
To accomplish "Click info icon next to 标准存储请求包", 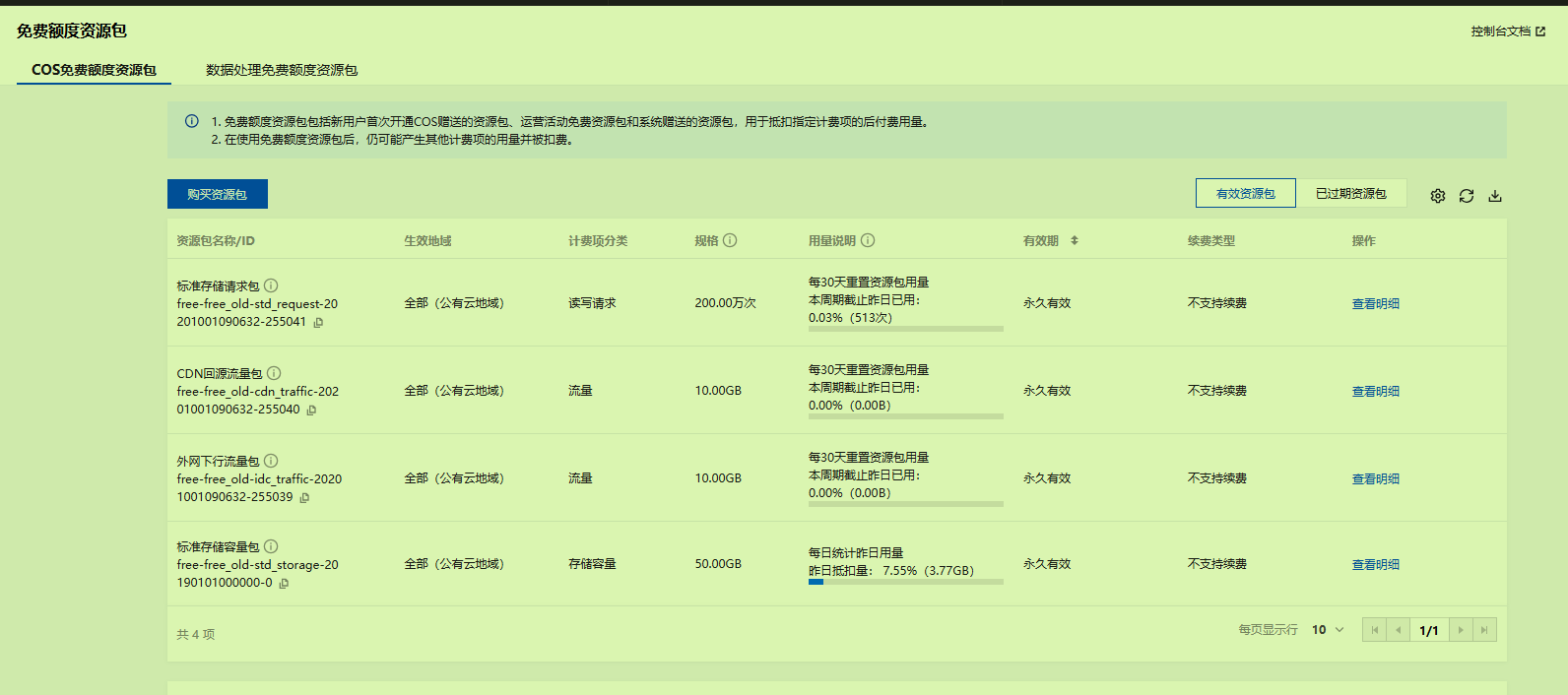I will tap(271, 285).
